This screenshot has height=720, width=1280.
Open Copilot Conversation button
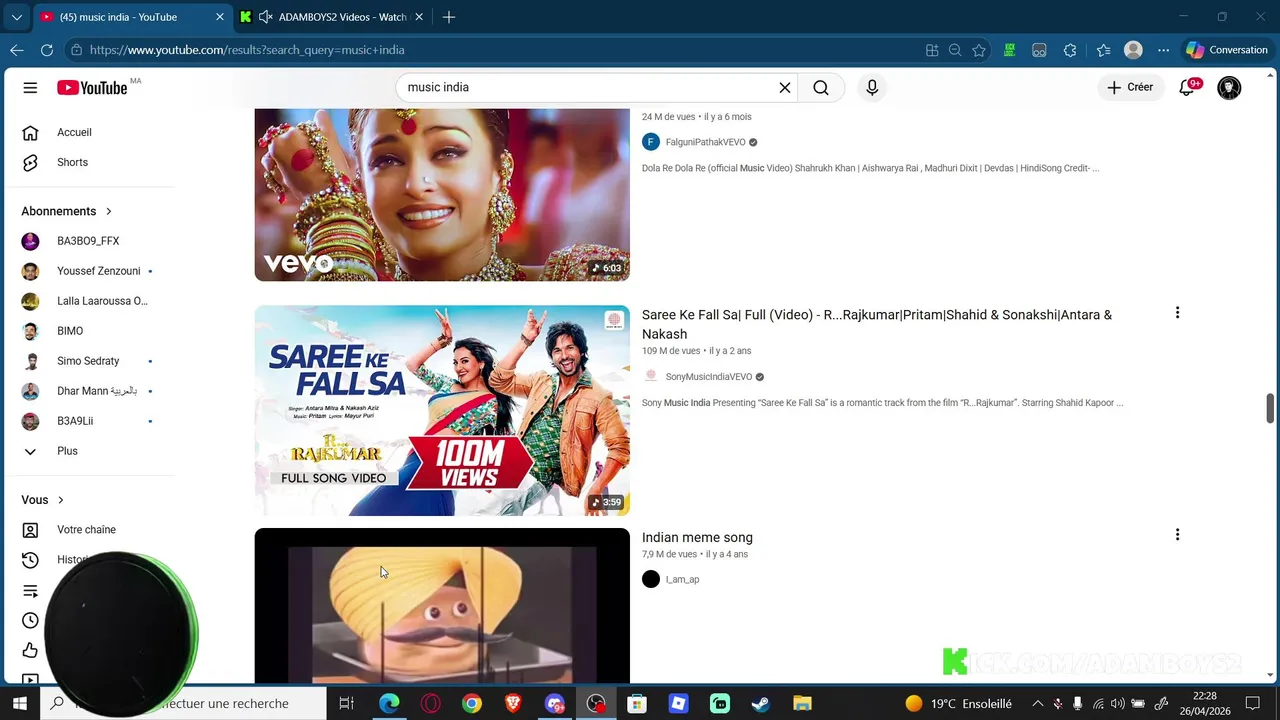click(1227, 50)
